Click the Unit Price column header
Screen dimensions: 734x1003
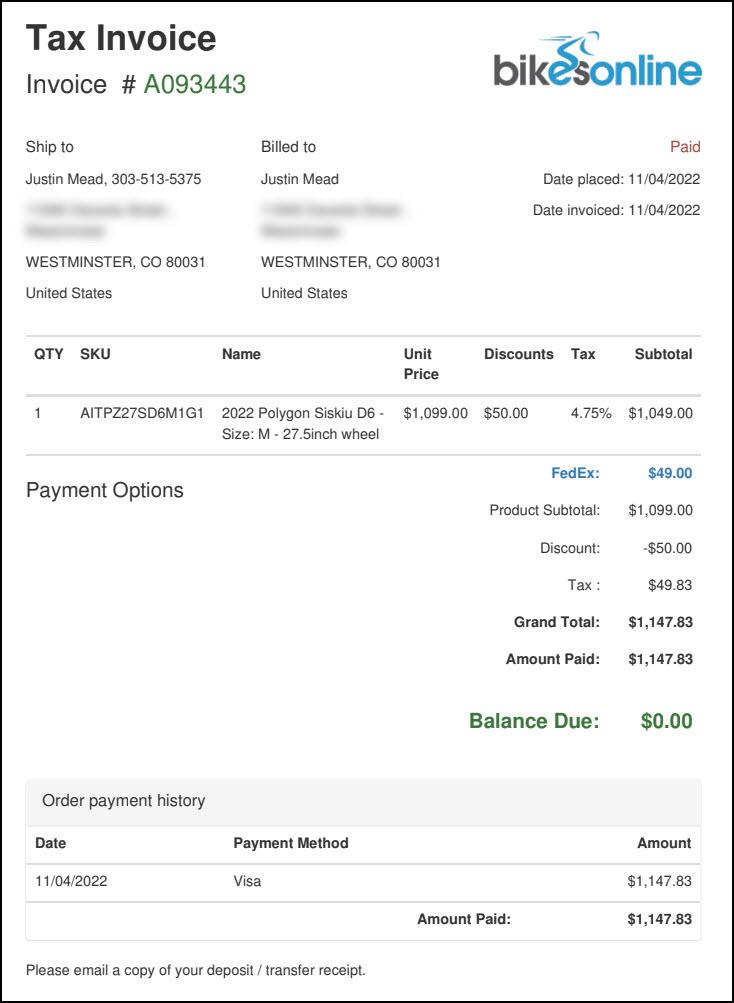[421, 364]
